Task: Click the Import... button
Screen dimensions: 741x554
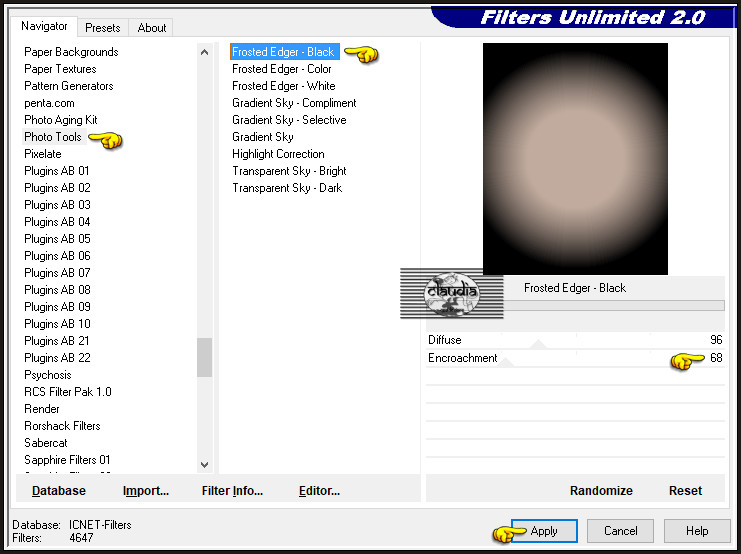Action: (146, 491)
